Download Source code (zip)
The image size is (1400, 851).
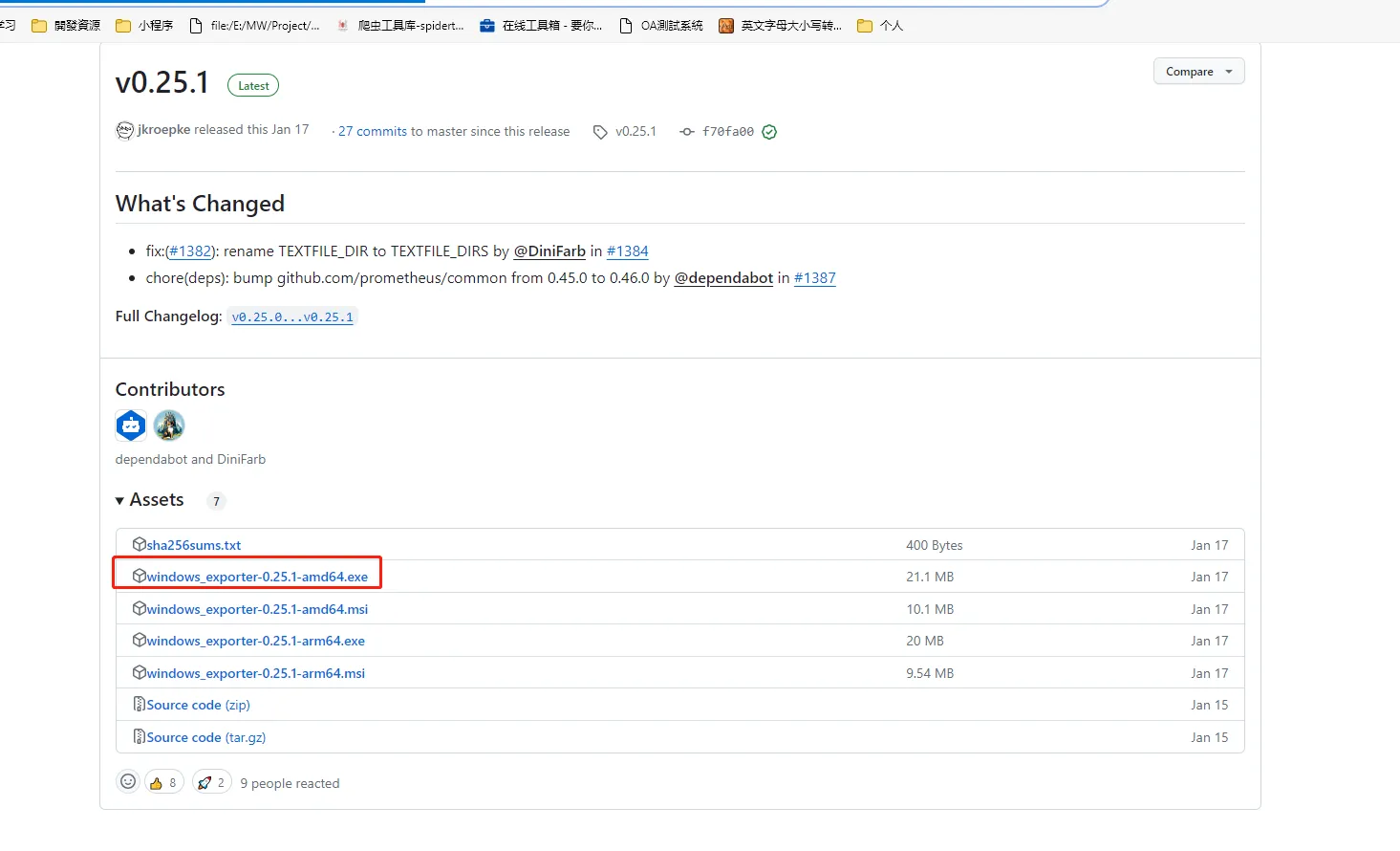[199, 705]
